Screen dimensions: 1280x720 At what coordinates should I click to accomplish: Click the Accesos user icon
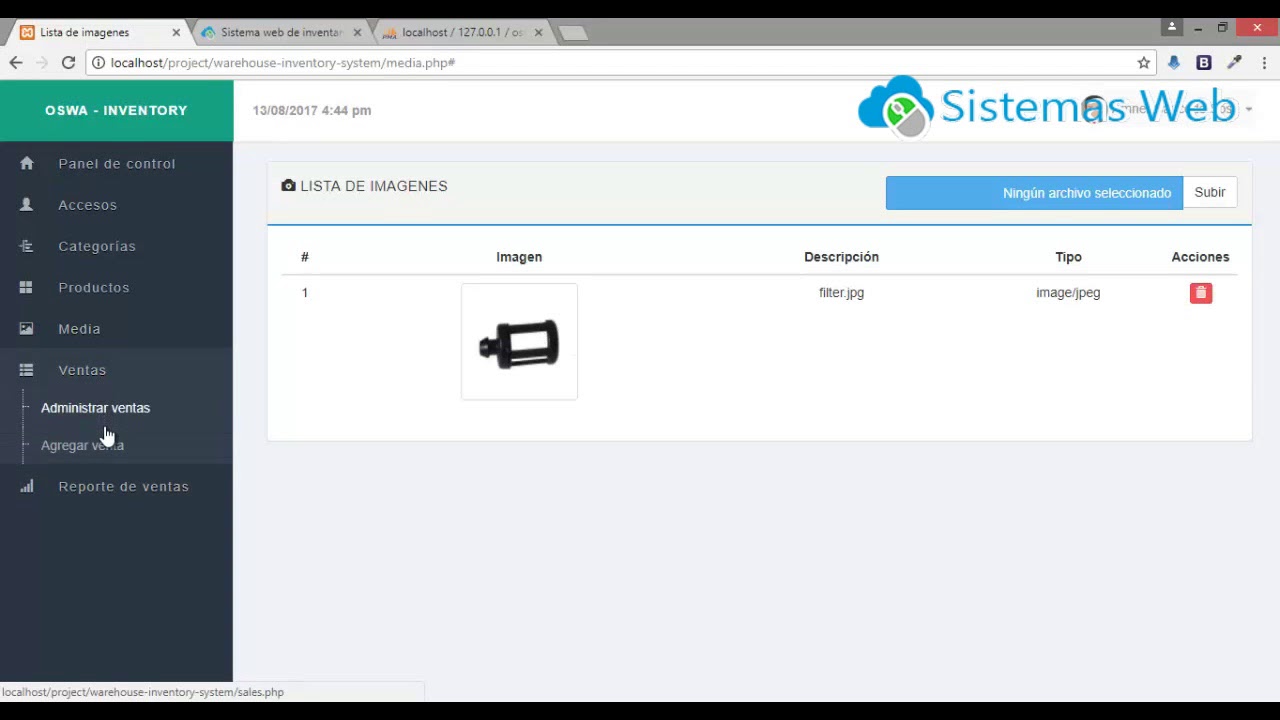tap(26, 204)
